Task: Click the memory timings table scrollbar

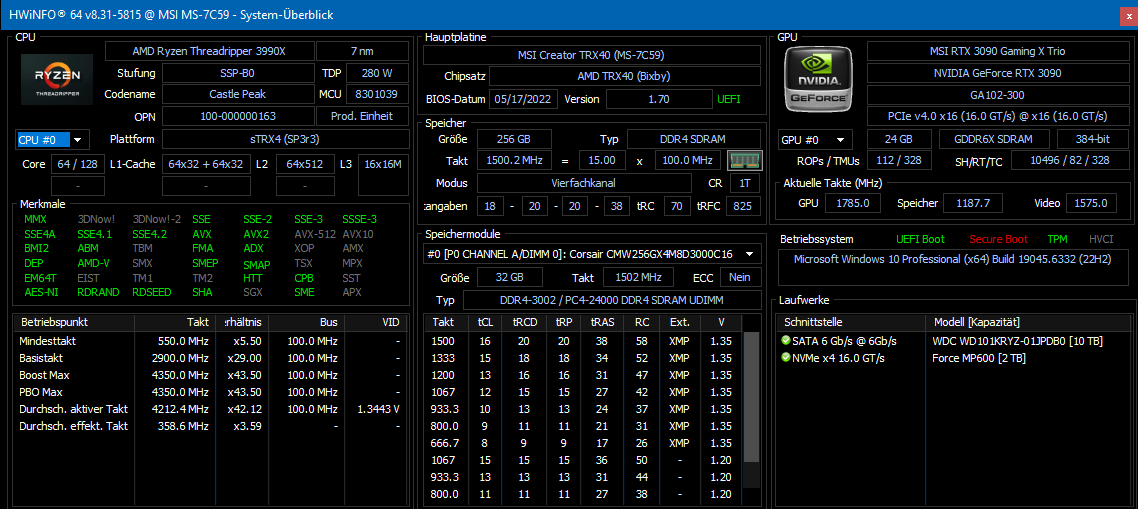Action: 752,396
